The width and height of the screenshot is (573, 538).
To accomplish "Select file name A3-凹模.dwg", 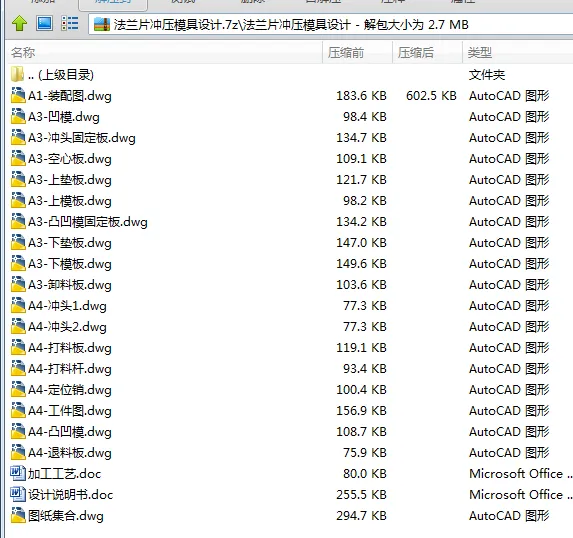I will click(x=64, y=117).
